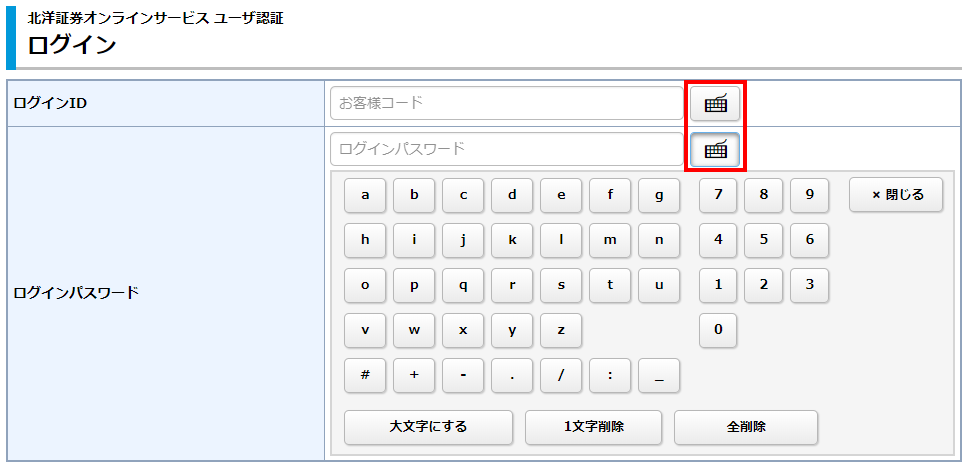Open software keyboard for login ID field

pyautogui.click(x=715, y=103)
